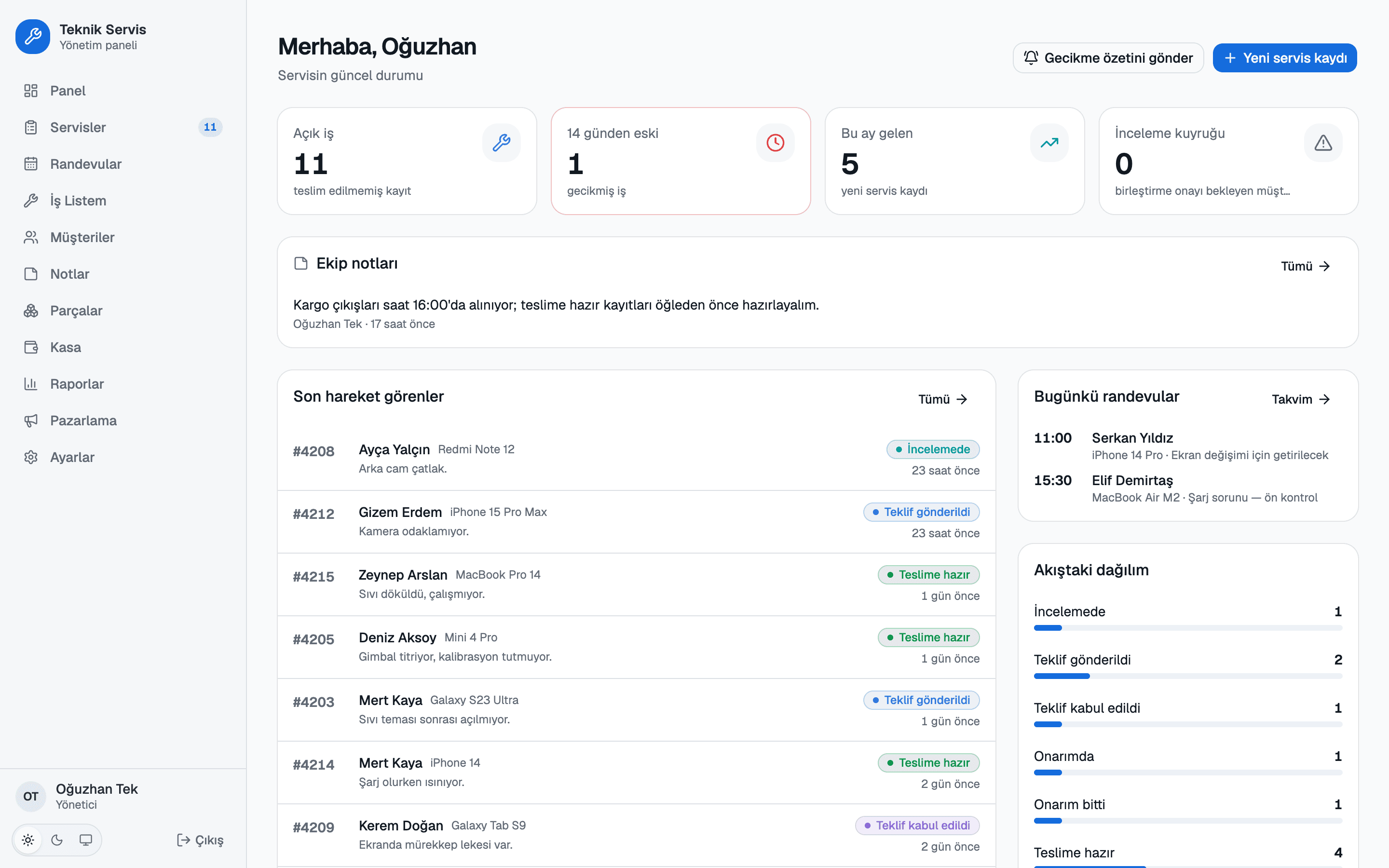1389x868 pixels.
Task: Open the Takvim link for appointments
Action: tap(1301, 400)
